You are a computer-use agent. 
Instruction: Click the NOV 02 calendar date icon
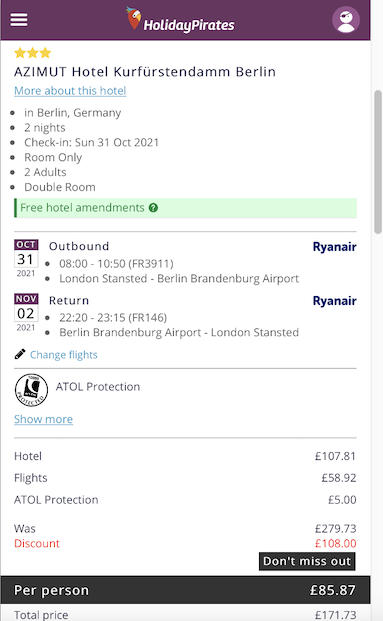[26, 312]
